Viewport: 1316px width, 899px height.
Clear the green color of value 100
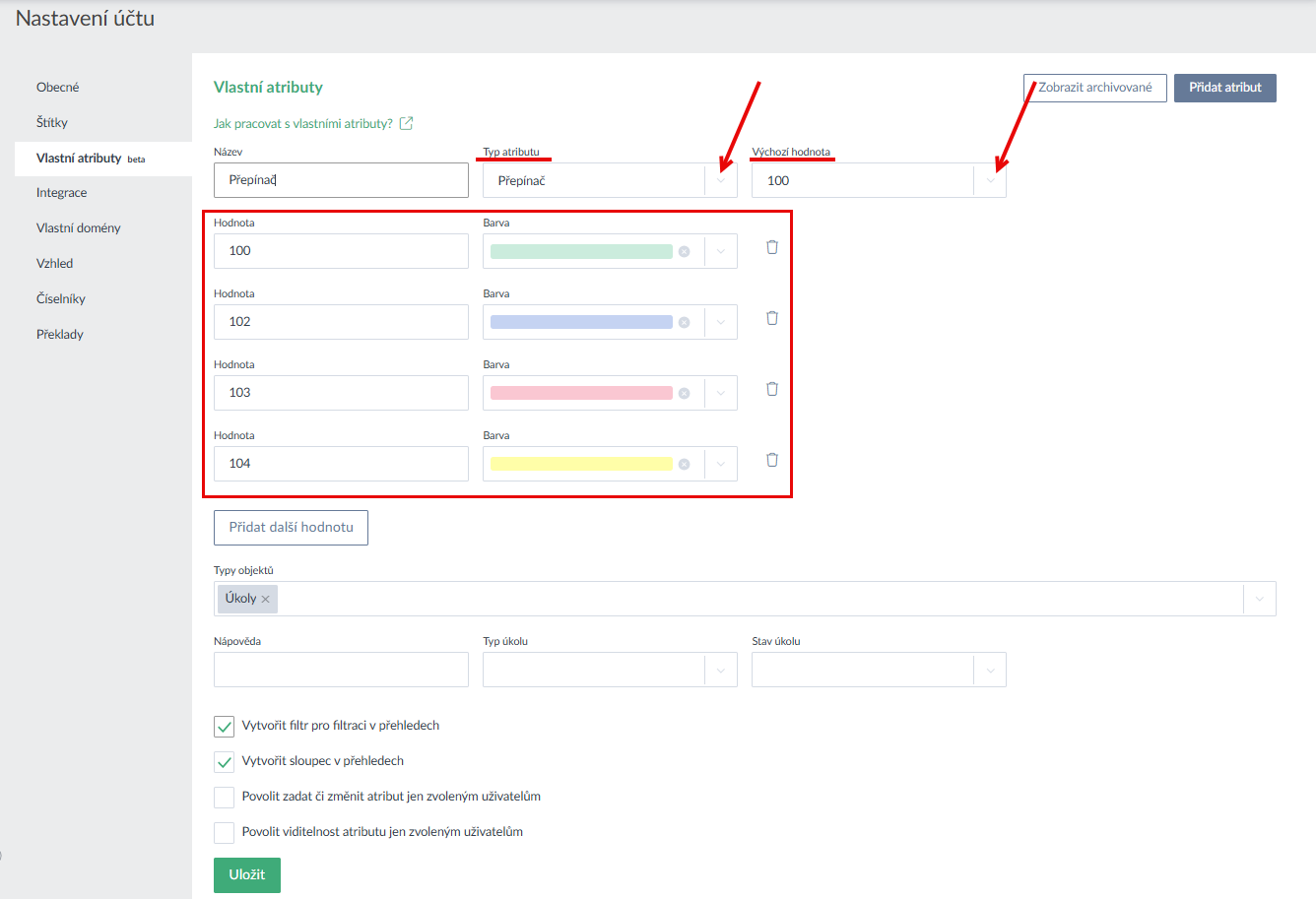684,252
